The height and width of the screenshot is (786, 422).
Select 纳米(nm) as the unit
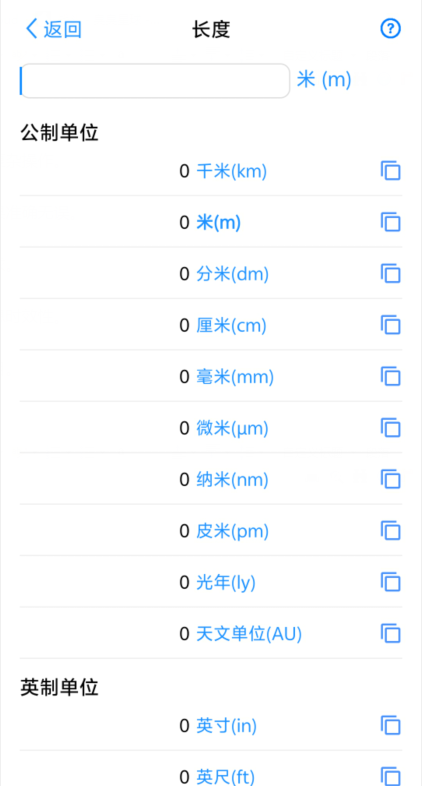pyautogui.click(x=232, y=480)
